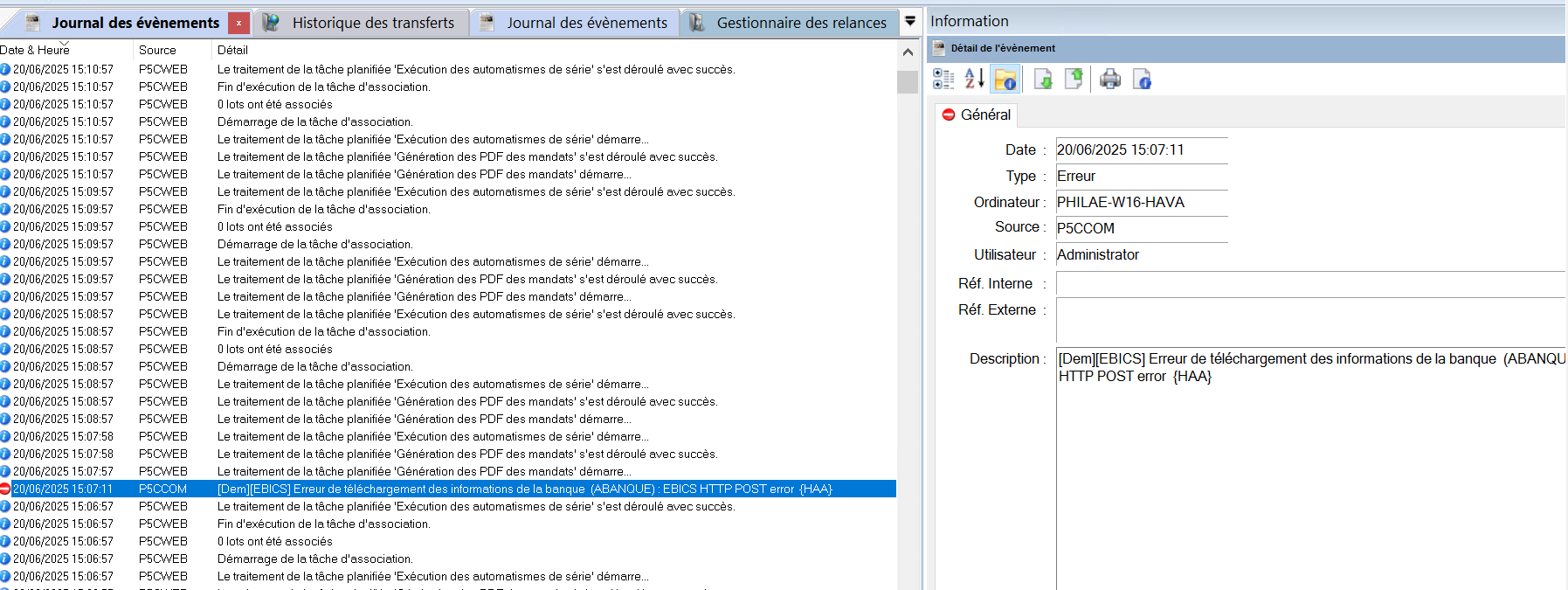Open the tab list dropdown arrow
The height and width of the screenshot is (590, 1568).
click(910, 22)
